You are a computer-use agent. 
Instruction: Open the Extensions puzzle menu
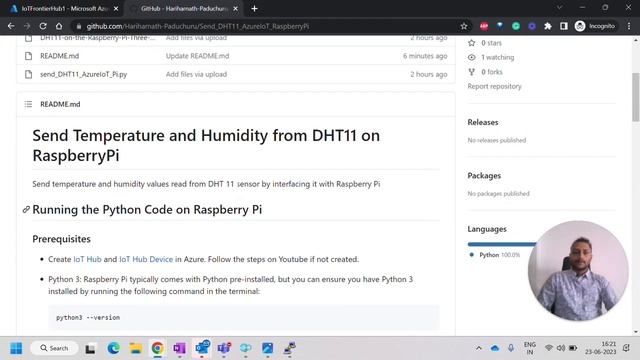(x=548, y=26)
